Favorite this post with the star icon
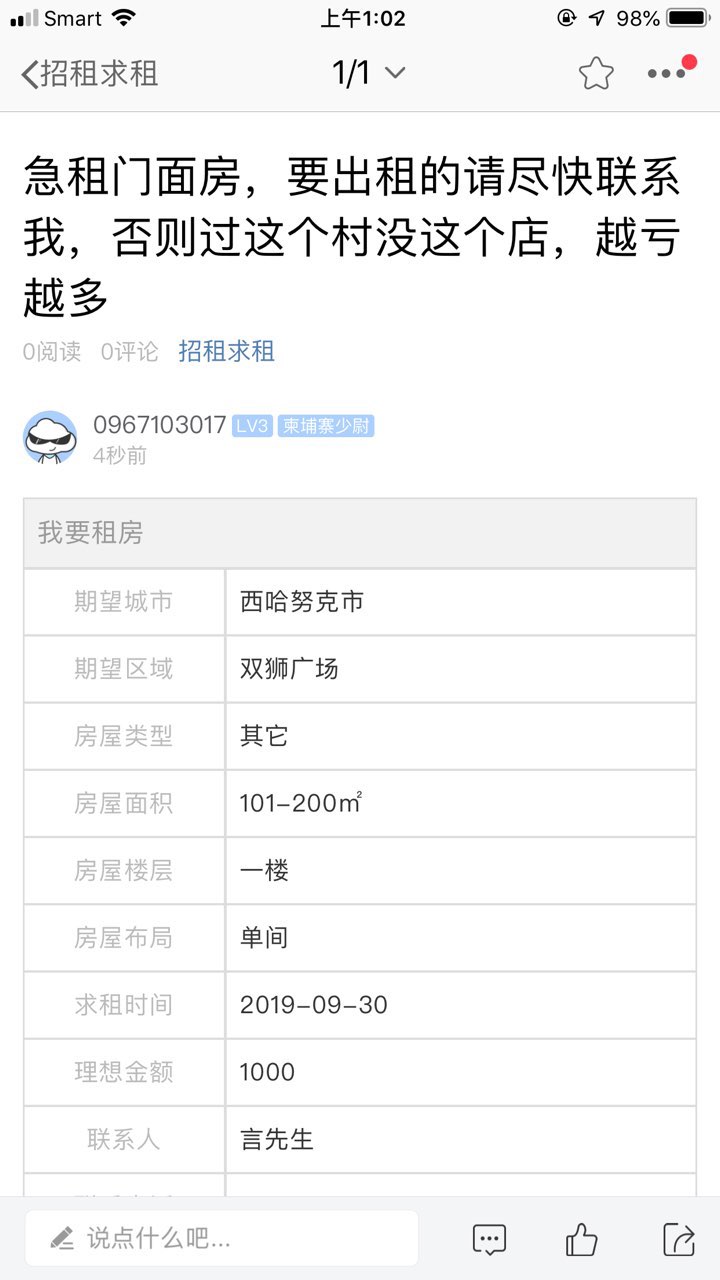This screenshot has width=720, height=1280. click(595, 73)
